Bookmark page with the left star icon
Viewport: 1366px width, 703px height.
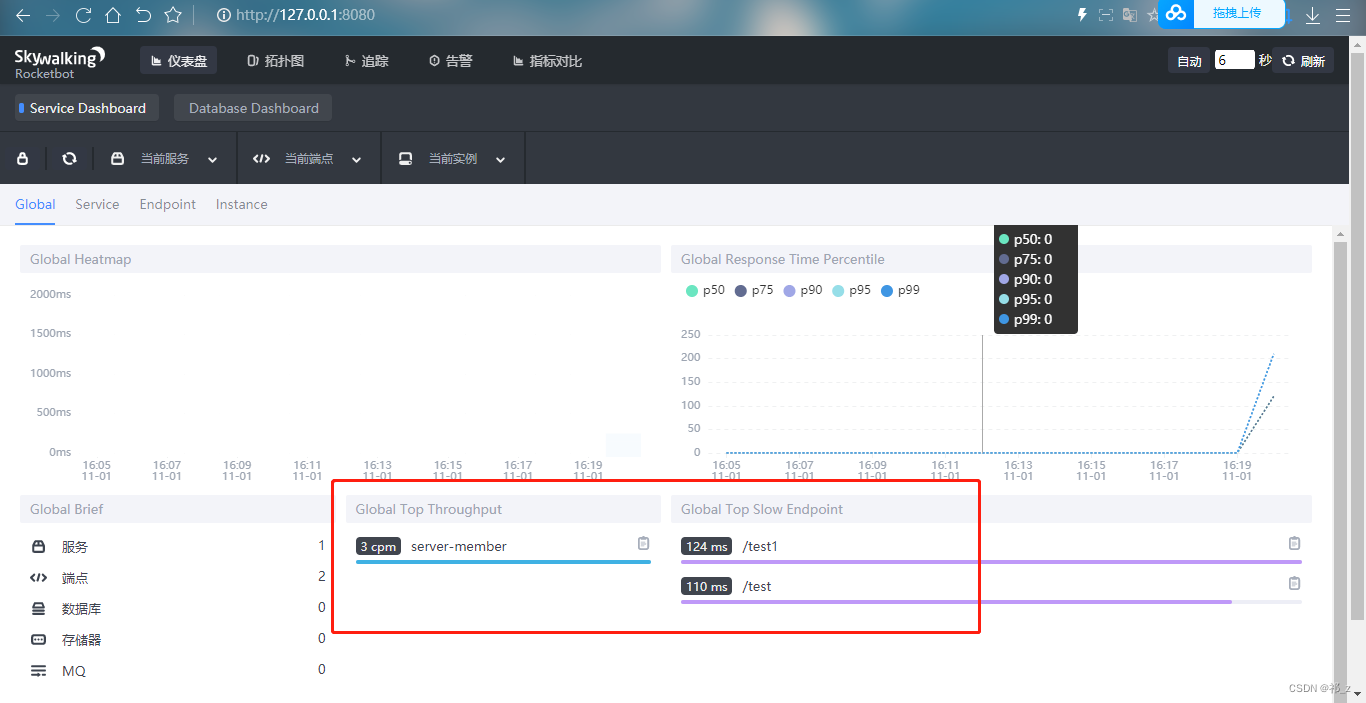click(173, 15)
